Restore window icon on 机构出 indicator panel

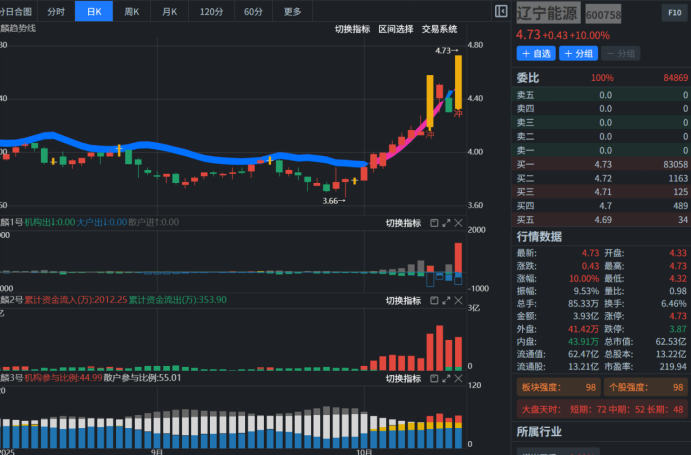(x=434, y=222)
